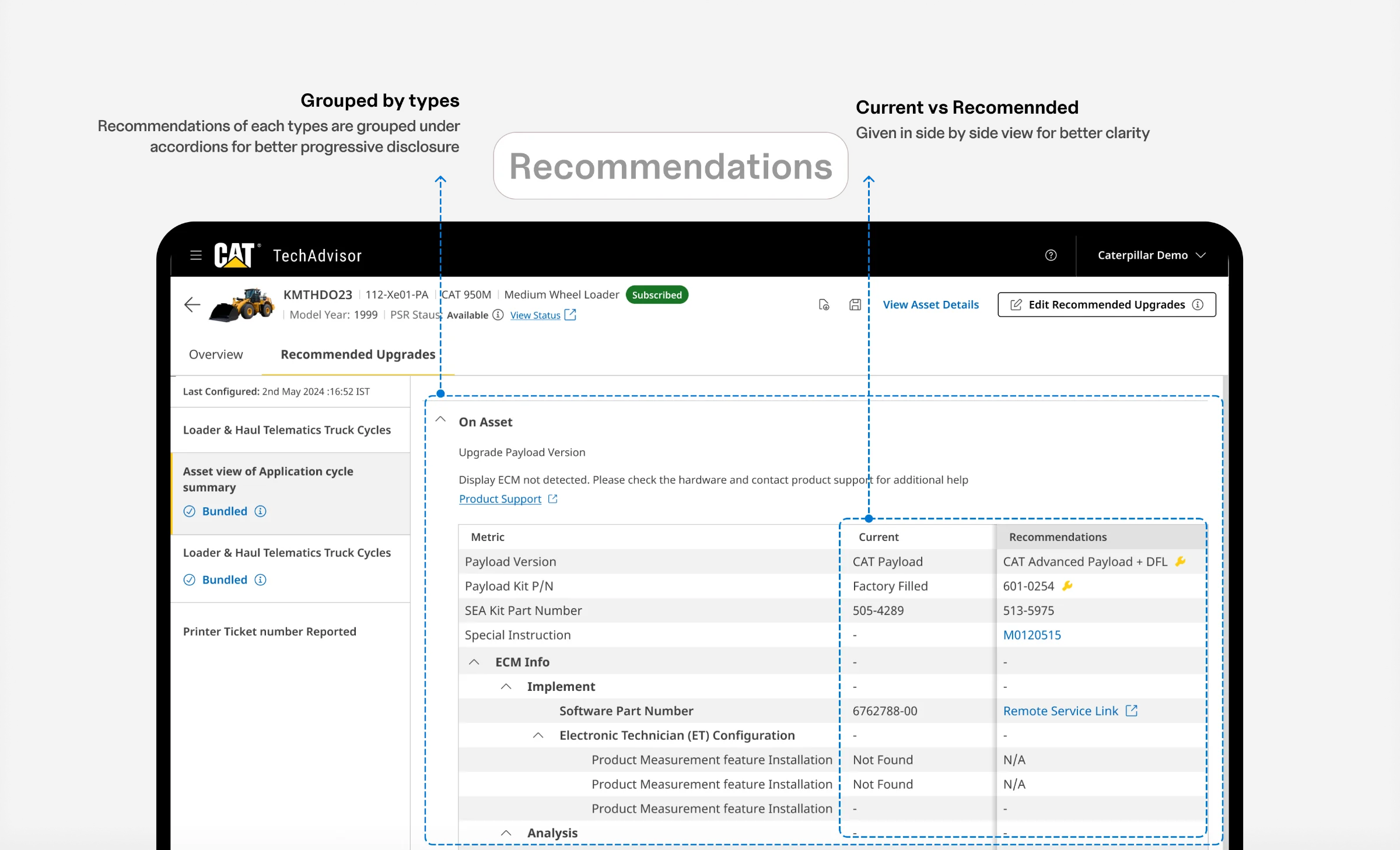The height and width of the screenshot is (850, 1400).
Task: Click the document settings icon beside save
Action: (824, 304)
